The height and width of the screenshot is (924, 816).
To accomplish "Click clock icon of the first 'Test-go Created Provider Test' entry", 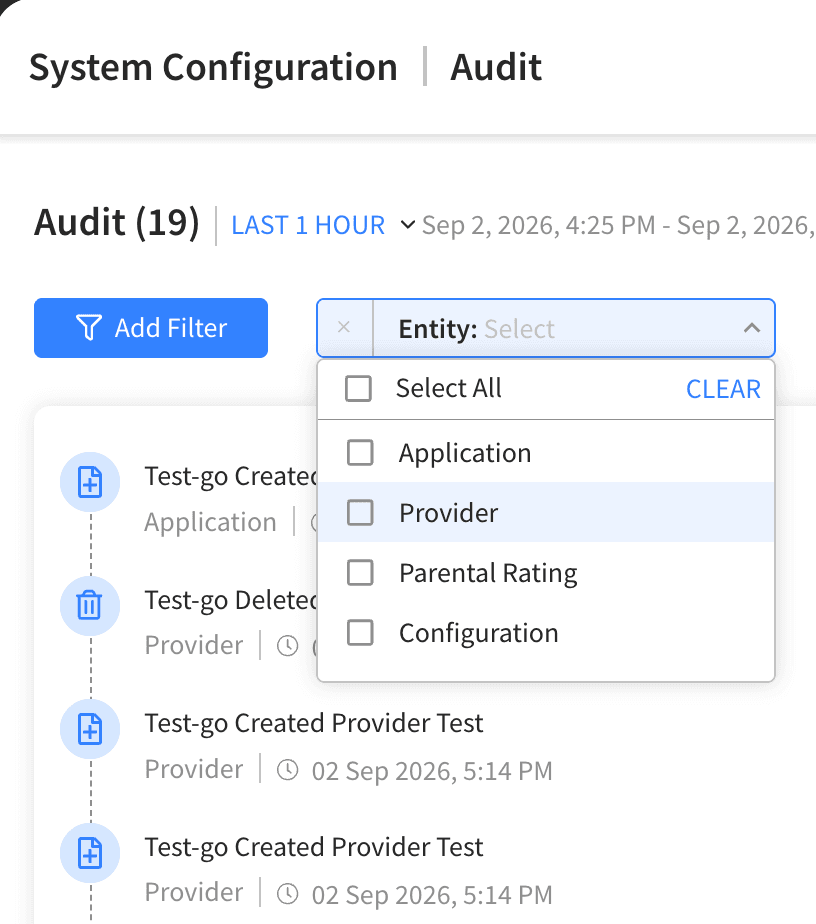I will pyautogui.click(x=288, y=770).
